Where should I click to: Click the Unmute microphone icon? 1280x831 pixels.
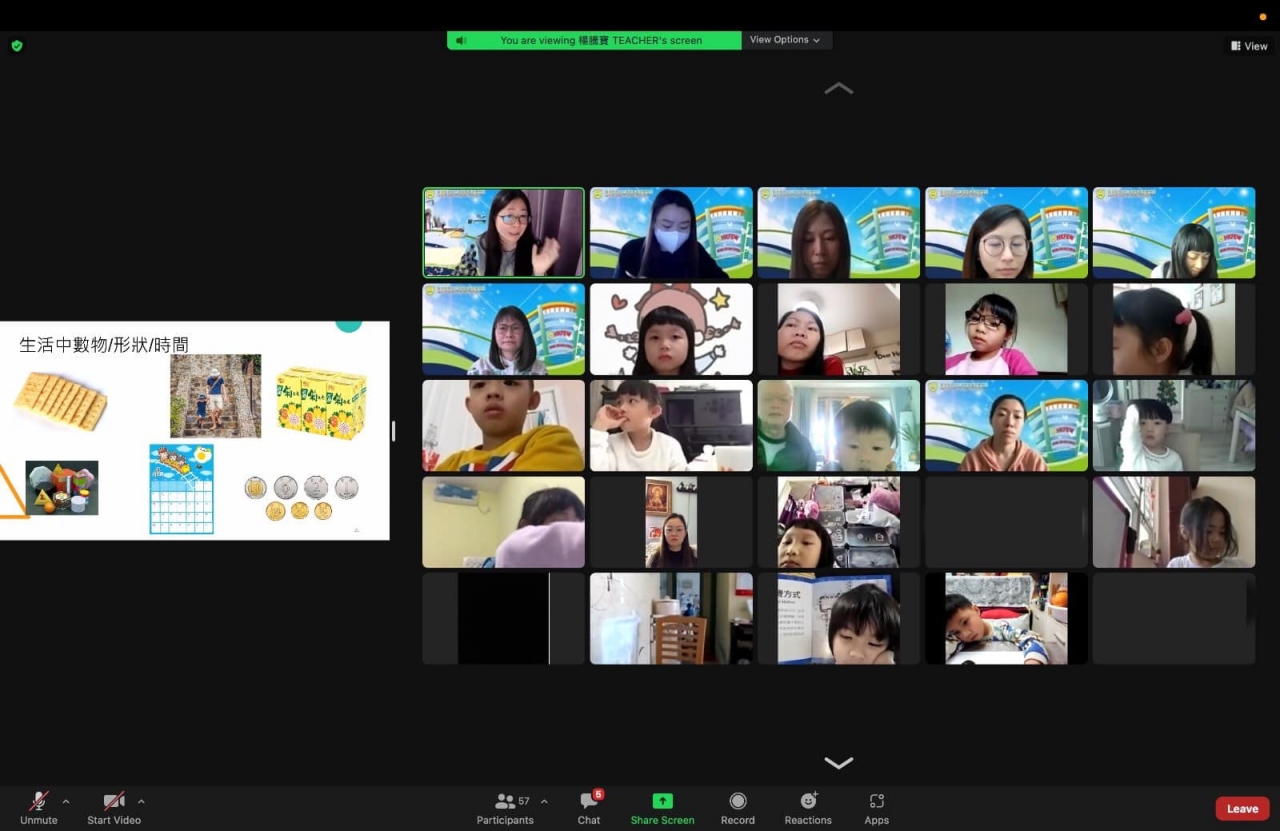pos(39,801)
